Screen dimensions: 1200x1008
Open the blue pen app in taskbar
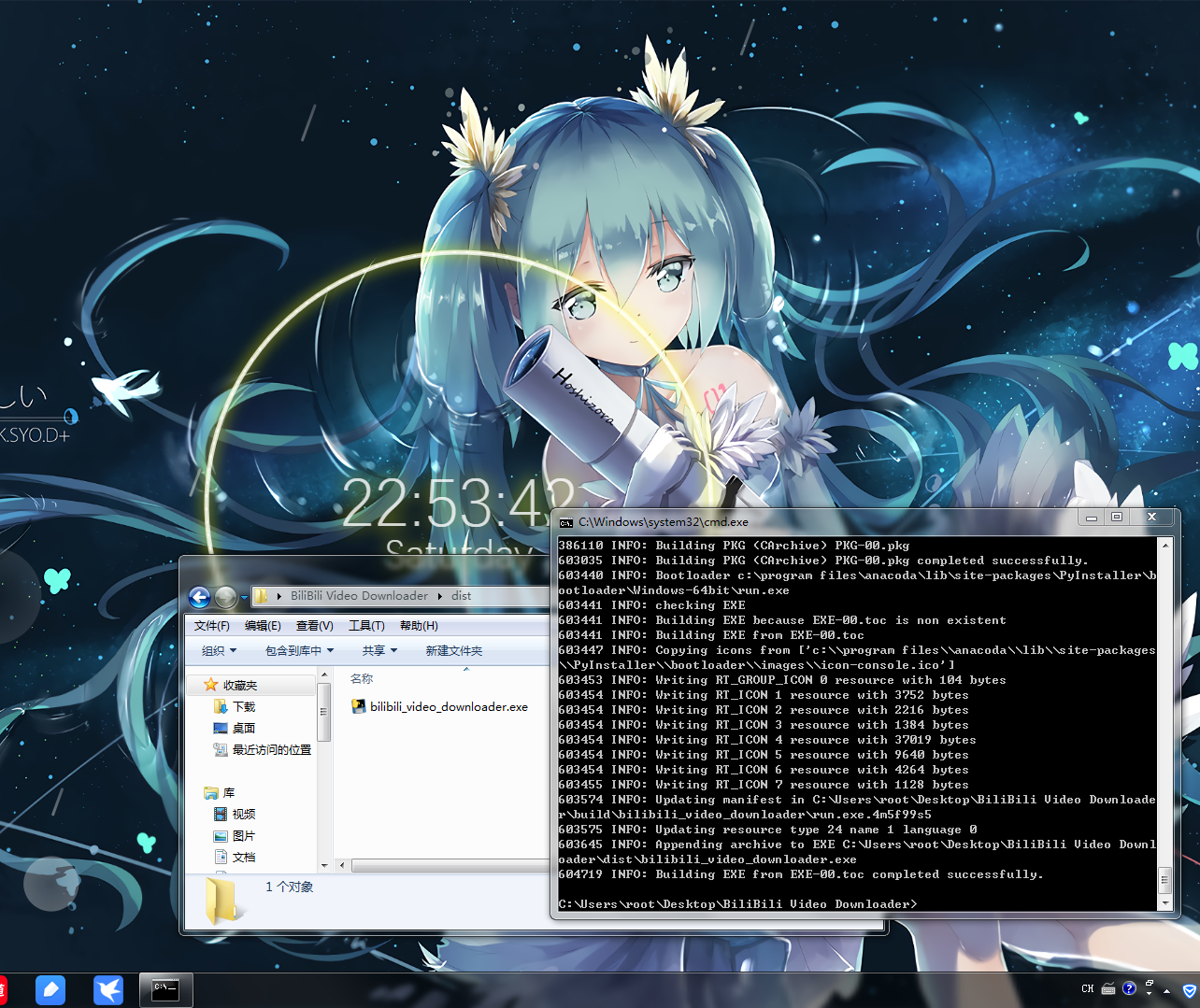(50, 990)
